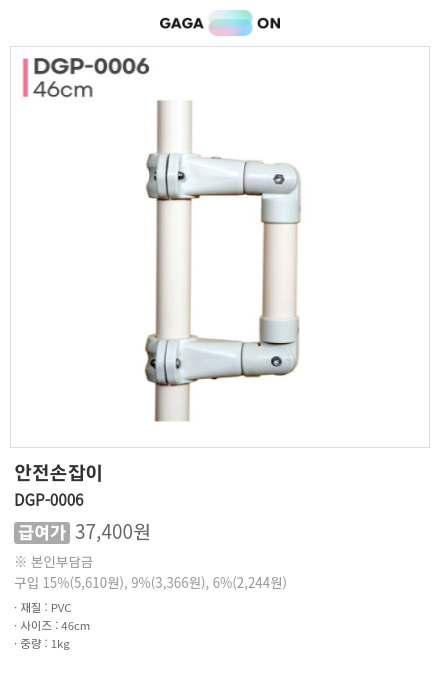The height and width of the screenshot is (673, 440).
Task: Click the 안전손잡이 product title
Action: tap(58, 473)
